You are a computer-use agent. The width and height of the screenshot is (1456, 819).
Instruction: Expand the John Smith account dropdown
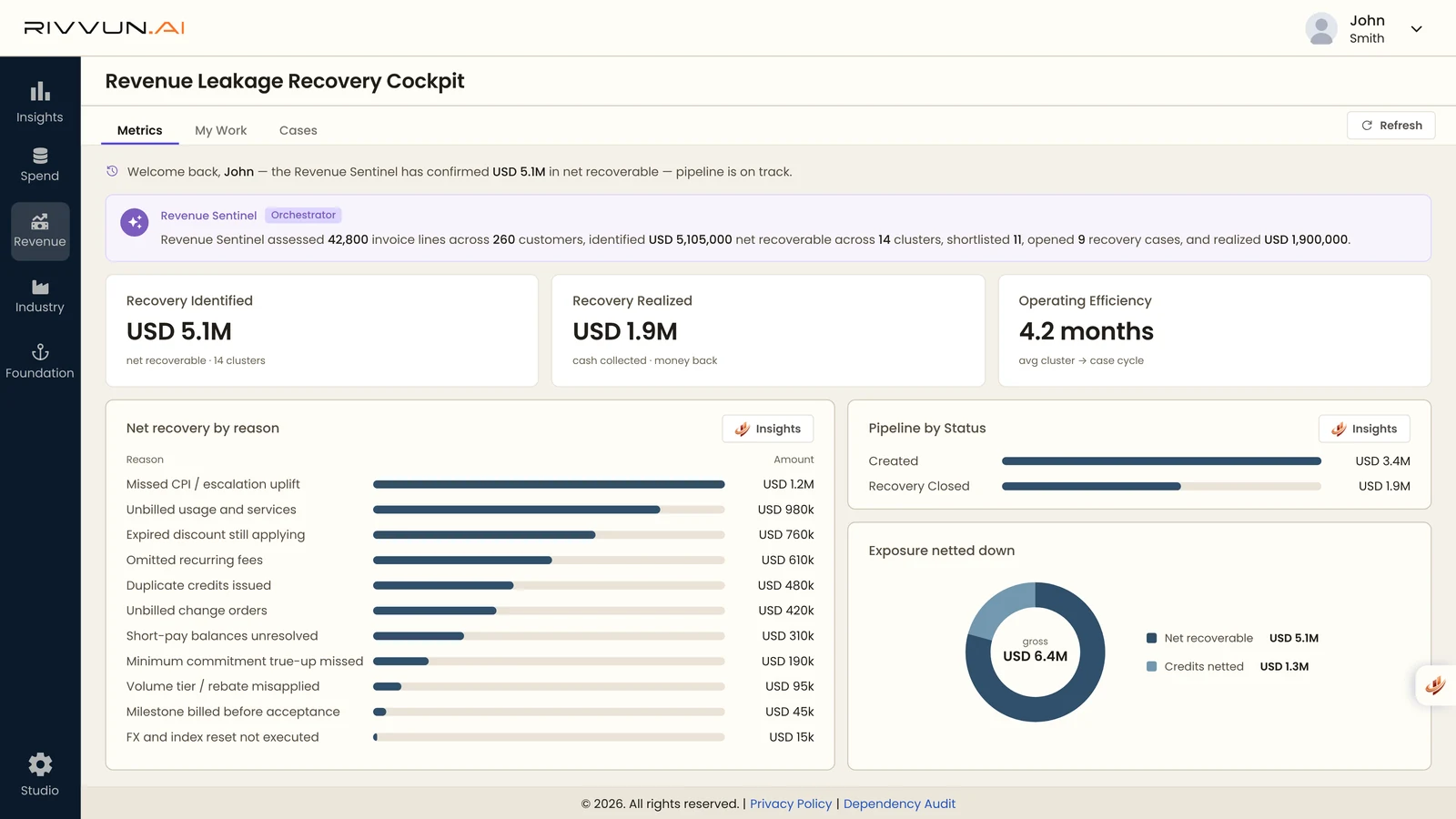point(1416,29)
